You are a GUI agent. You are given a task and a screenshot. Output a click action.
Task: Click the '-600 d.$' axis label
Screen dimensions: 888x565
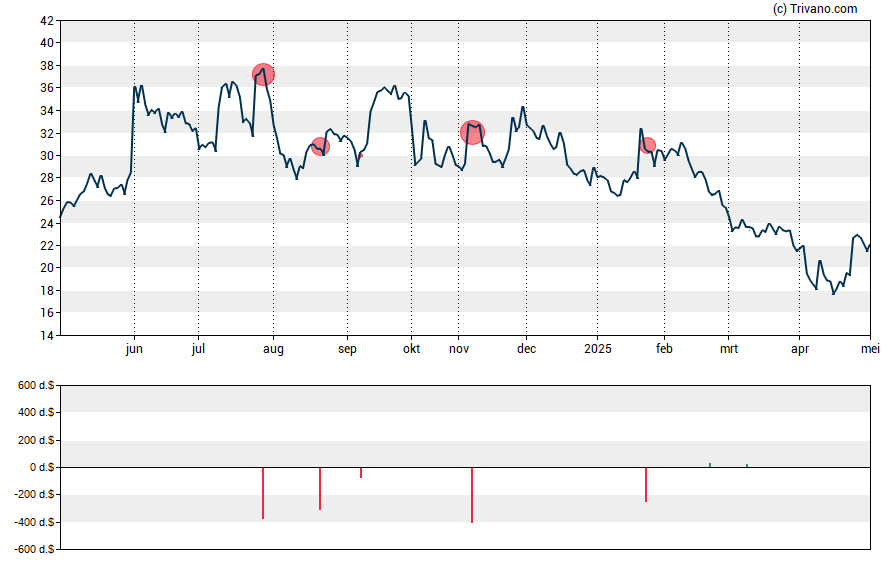(x=34, y=549)
